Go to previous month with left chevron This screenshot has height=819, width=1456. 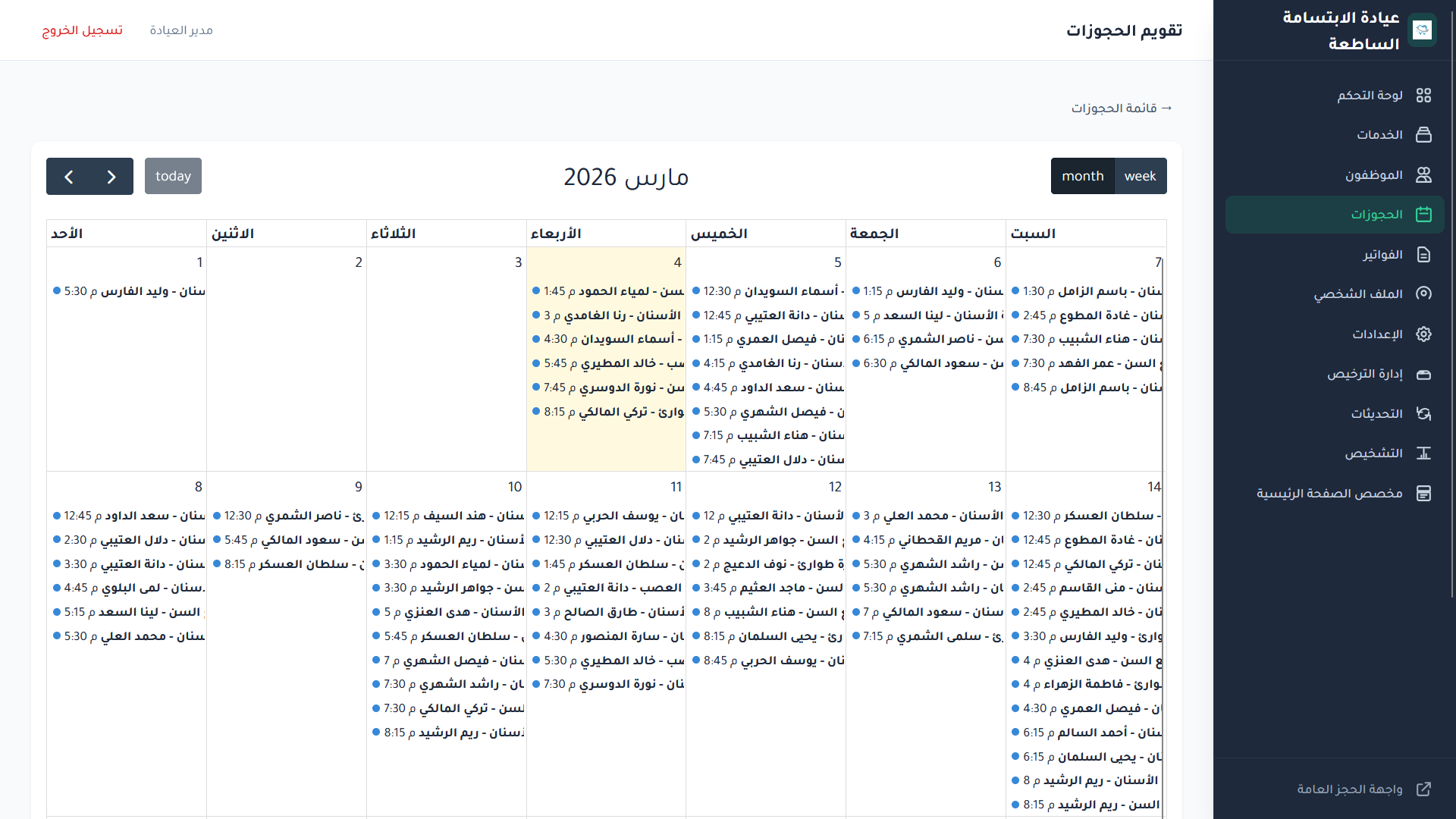point(69,177)
